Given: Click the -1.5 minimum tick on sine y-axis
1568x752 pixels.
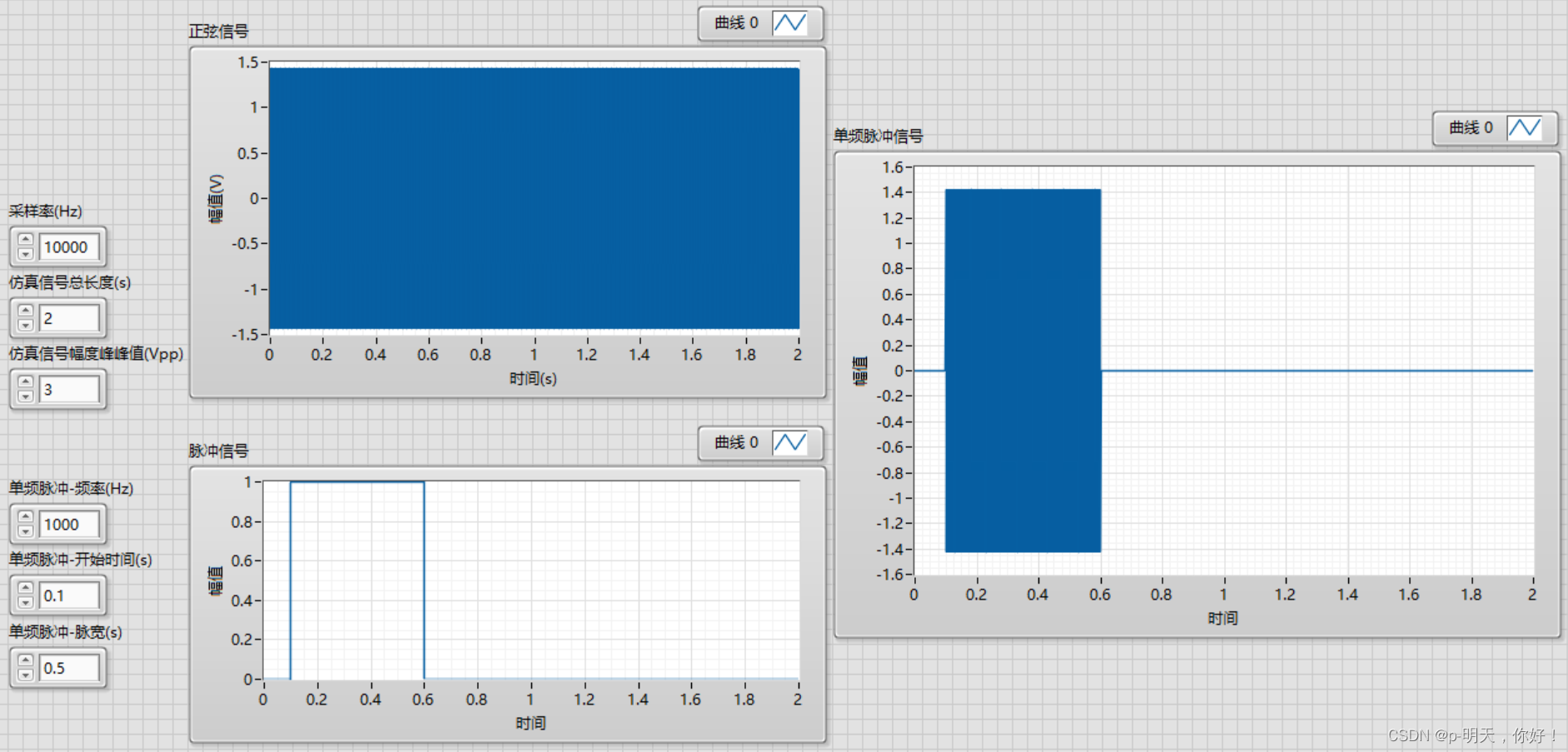Looking at the screenshot, I should (245, 334).
